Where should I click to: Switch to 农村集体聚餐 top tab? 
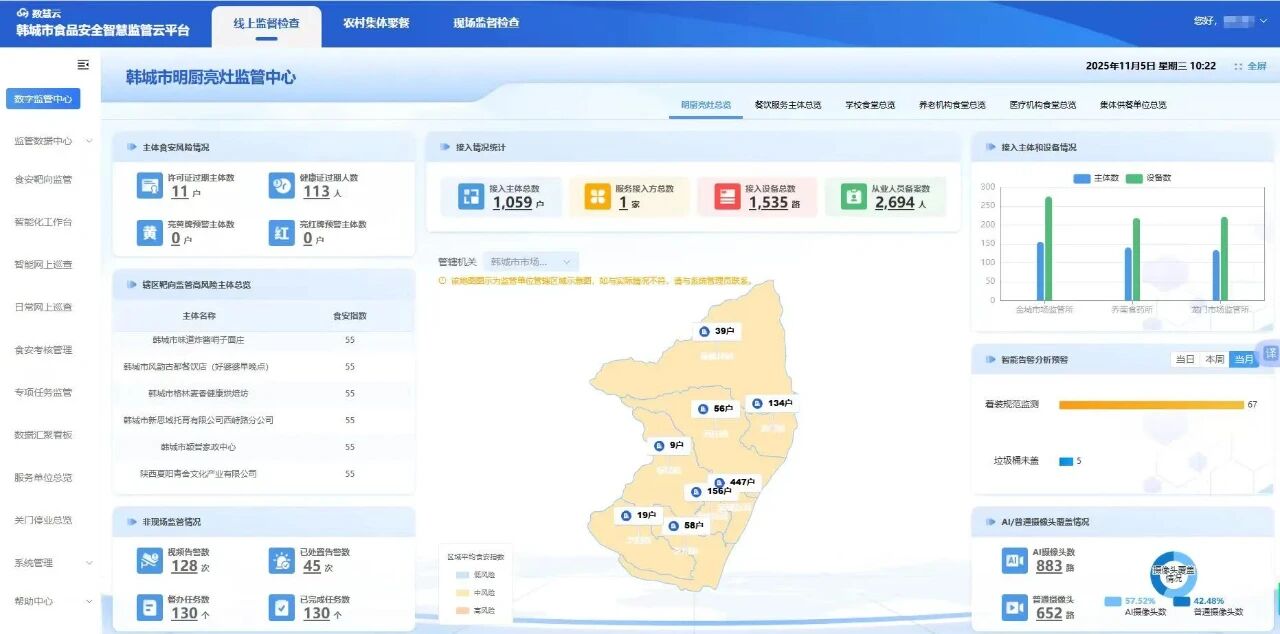click(x=376, y=23)
